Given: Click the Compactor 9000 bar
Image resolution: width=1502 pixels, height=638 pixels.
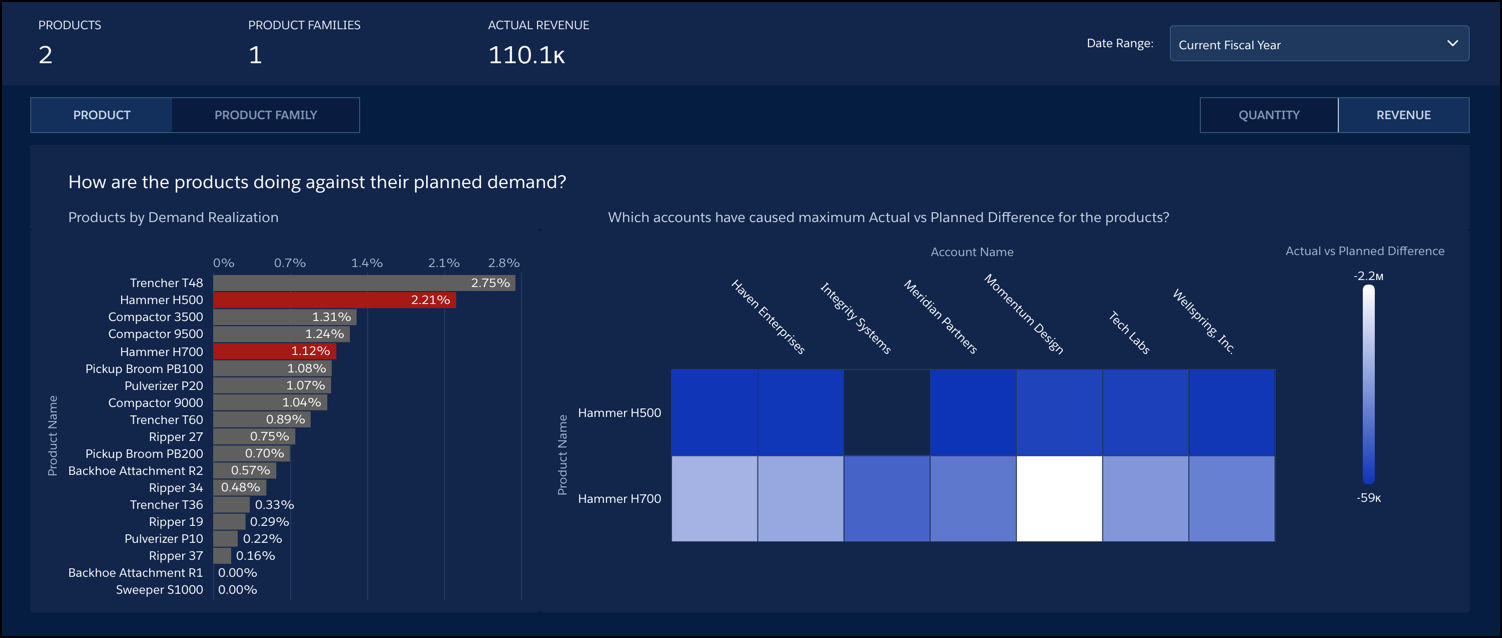Looking at the screenshot, I should coord(270,402).
